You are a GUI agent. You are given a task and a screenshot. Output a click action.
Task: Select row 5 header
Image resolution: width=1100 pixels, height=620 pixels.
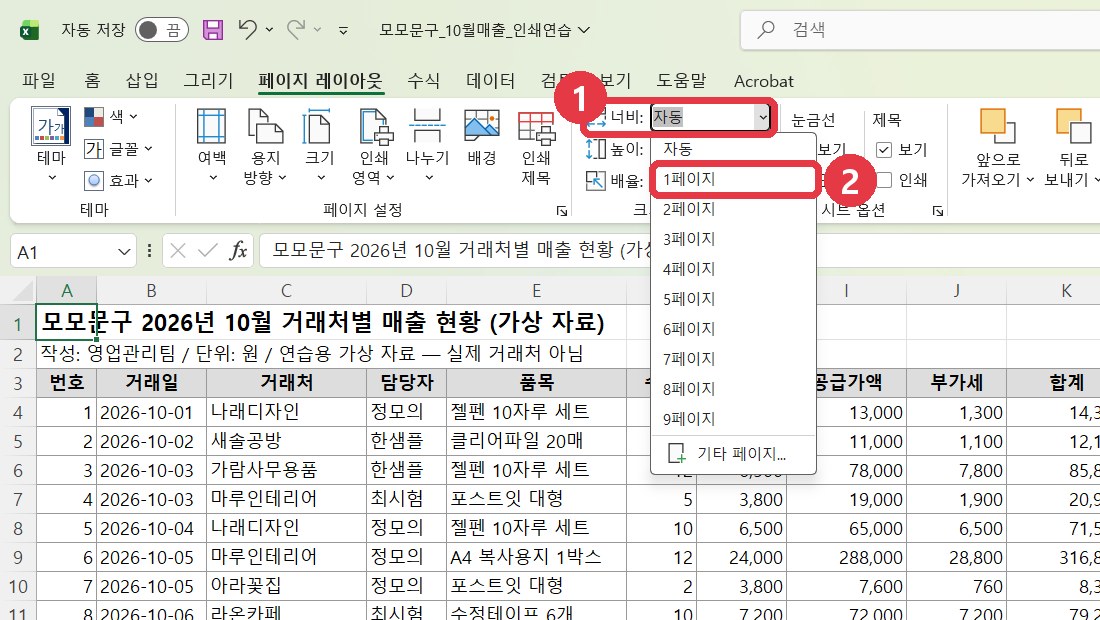click(18, 441)
